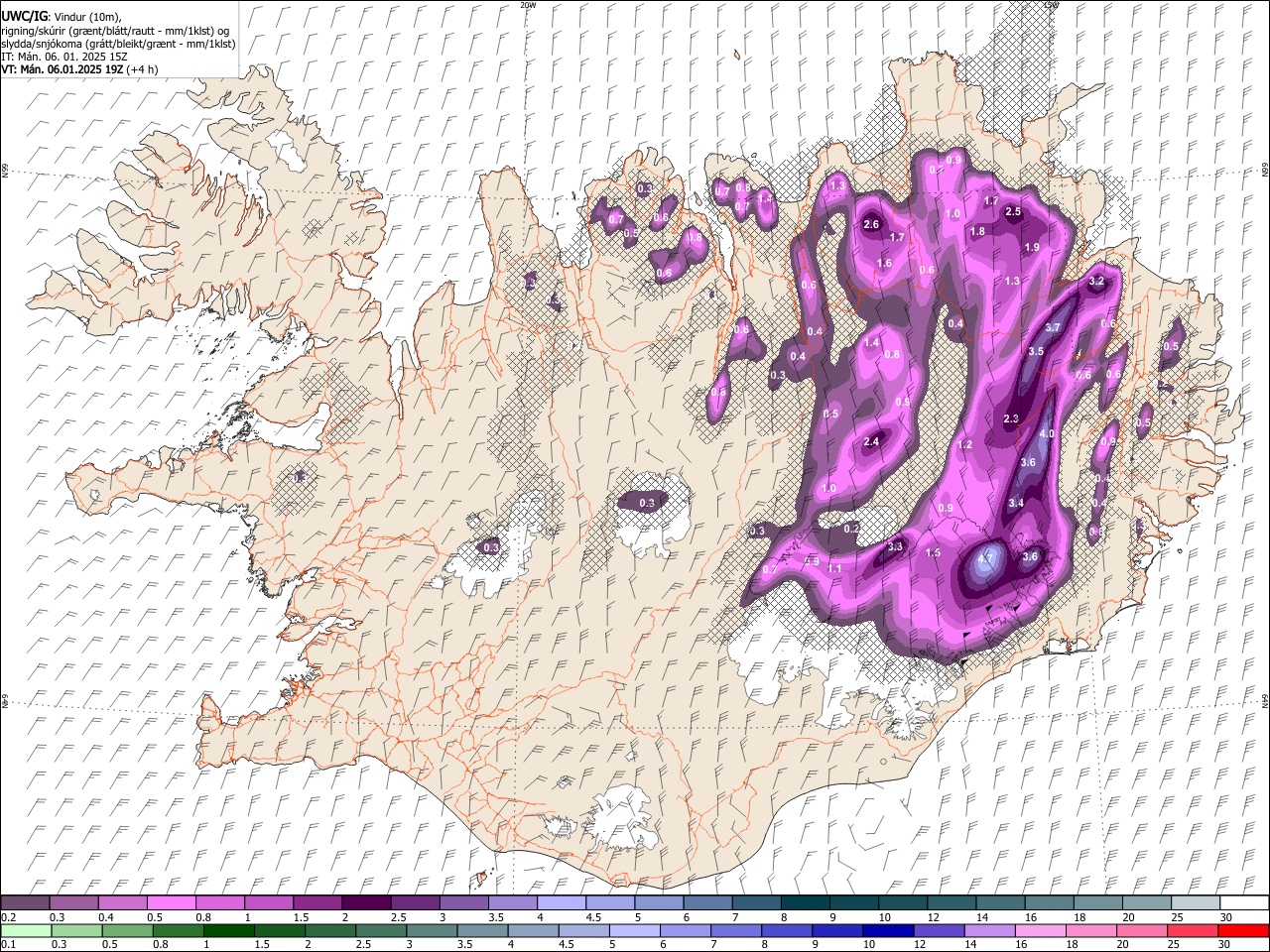Image resolution: width=1270 pixels, height=952 pixels.
Task: Select the 1.8 value label on the map
Action: click(x=977, y=232)
